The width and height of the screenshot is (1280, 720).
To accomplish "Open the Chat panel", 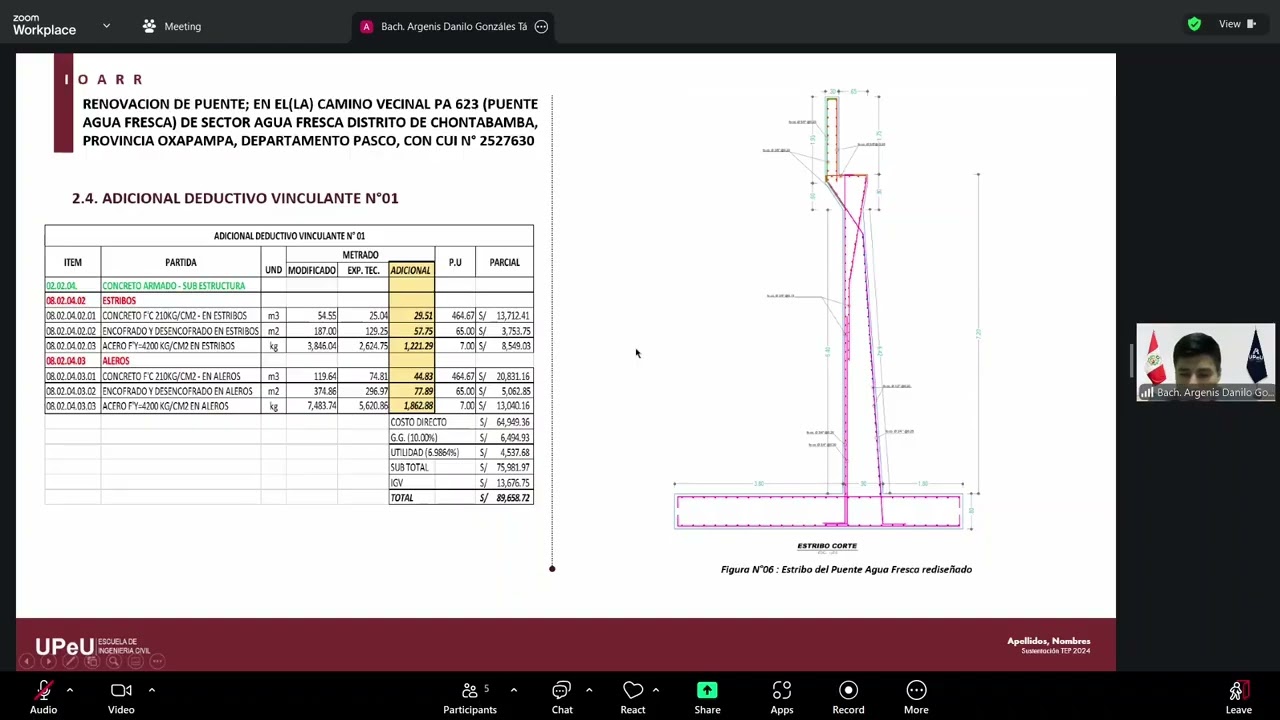I will (x=562, y=697).
